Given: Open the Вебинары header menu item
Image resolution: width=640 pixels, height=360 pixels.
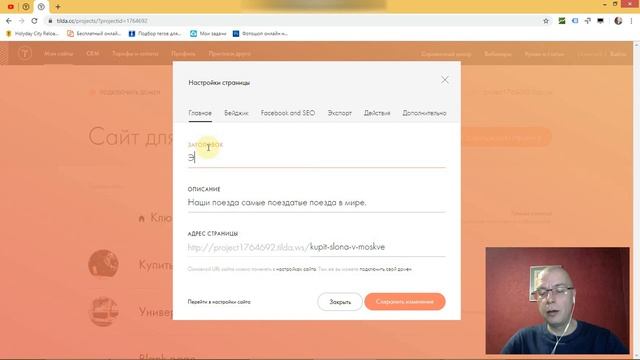Looking at the screenshot, I should pyautogui.click(x=498, y=54).
